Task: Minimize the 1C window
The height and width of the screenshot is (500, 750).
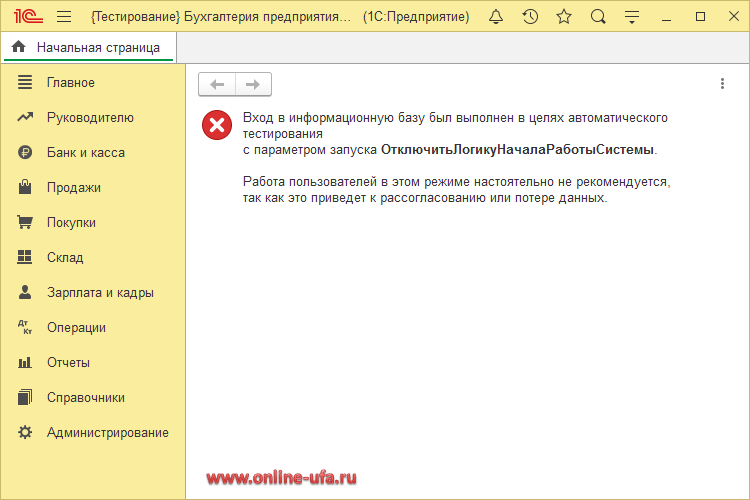Action: (666, 20)
